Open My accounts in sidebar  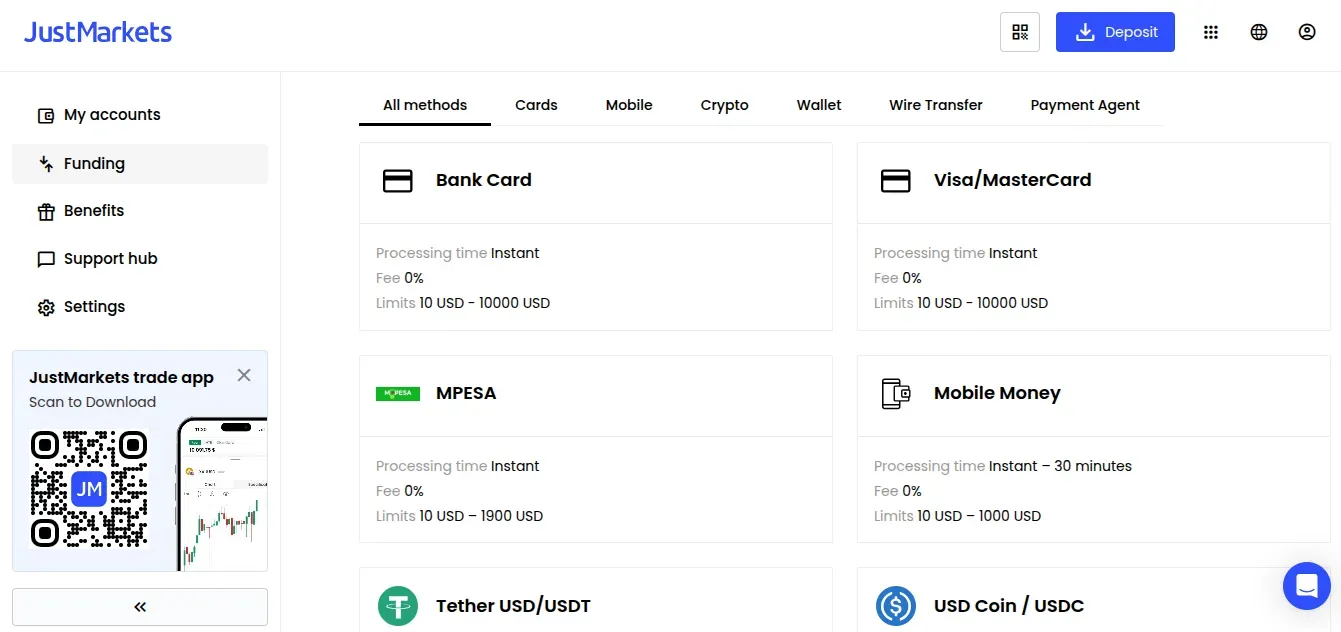(x=140, y=115)
